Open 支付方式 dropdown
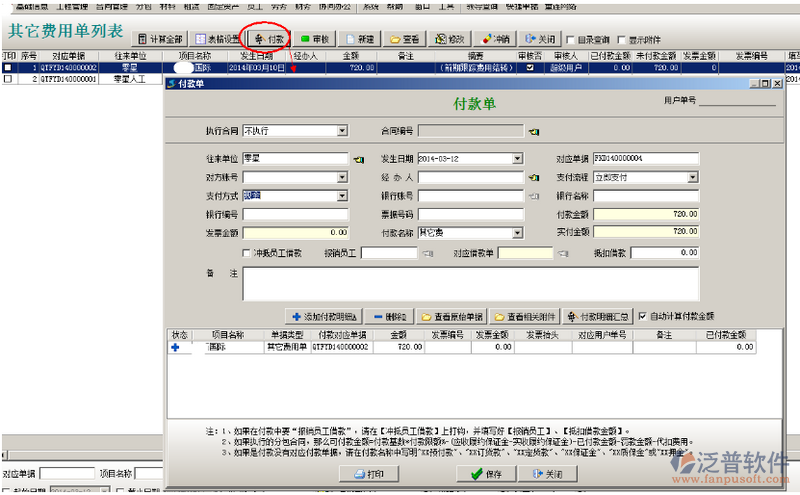This screenshot has width=800, height=495. tap(342, 196)
